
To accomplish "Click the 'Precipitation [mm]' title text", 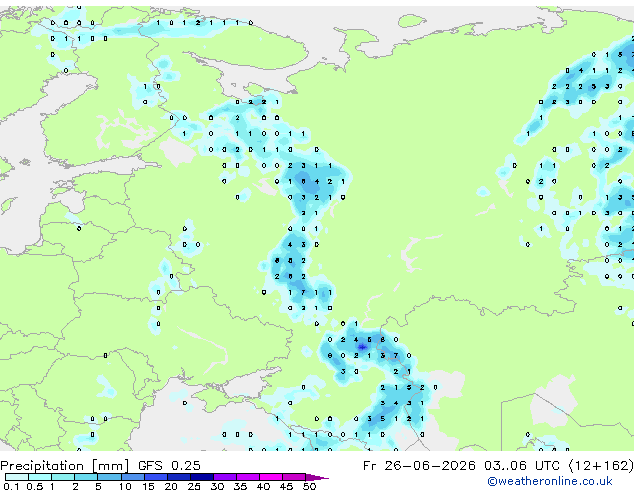I will 64,466.
